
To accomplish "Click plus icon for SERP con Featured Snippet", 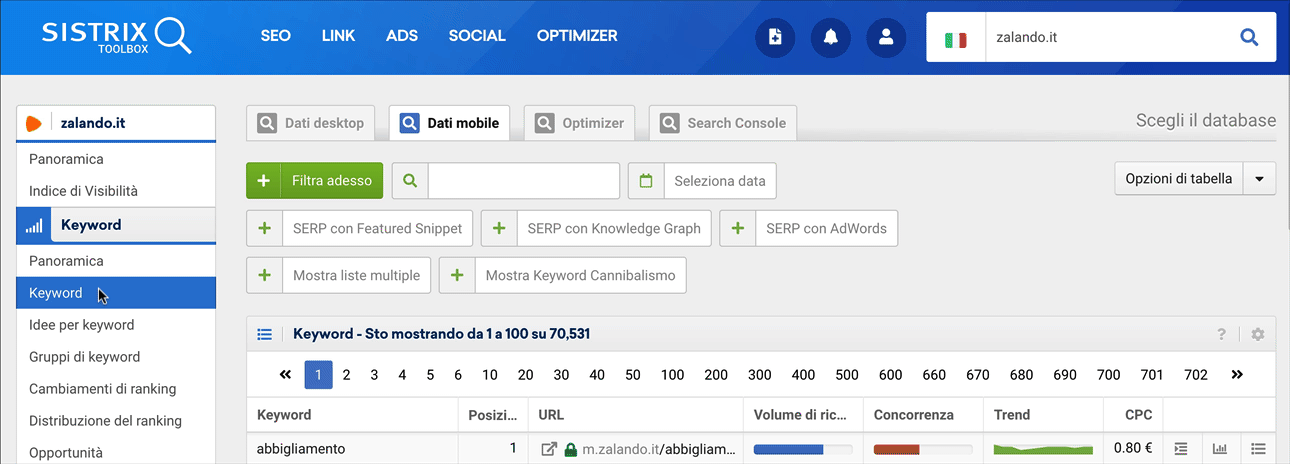I will [x=264, y=228].
